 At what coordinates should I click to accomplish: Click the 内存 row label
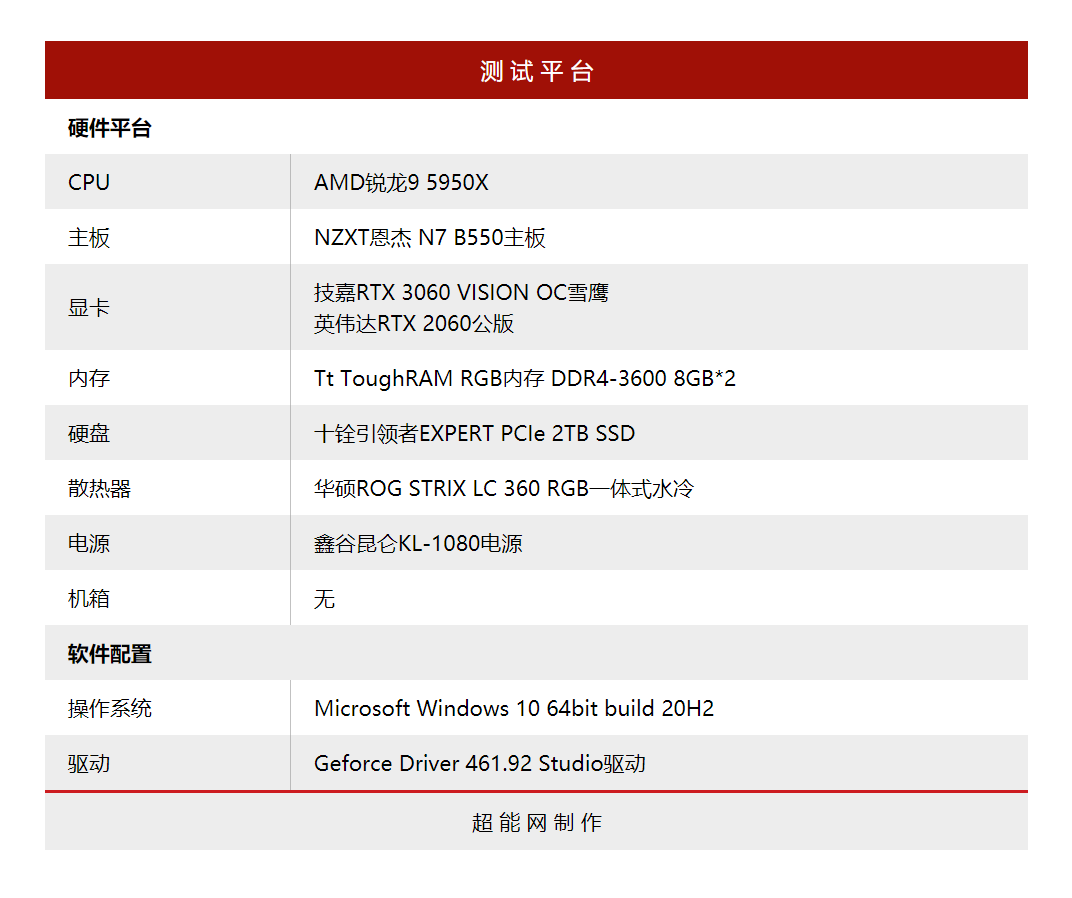pos(89,378)
